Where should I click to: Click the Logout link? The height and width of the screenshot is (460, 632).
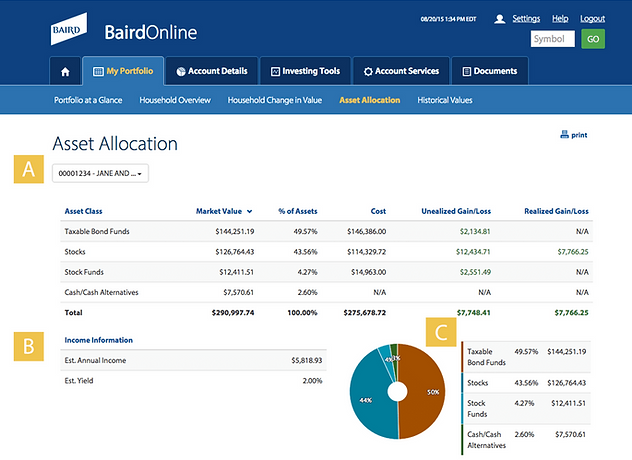pos(592,19)
